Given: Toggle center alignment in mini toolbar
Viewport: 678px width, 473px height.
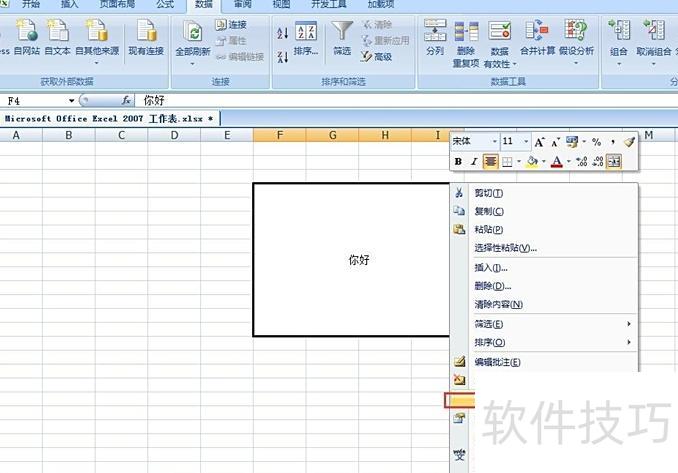Looking at the screenshot, I should pyautogui.click(x=490, y=162).
